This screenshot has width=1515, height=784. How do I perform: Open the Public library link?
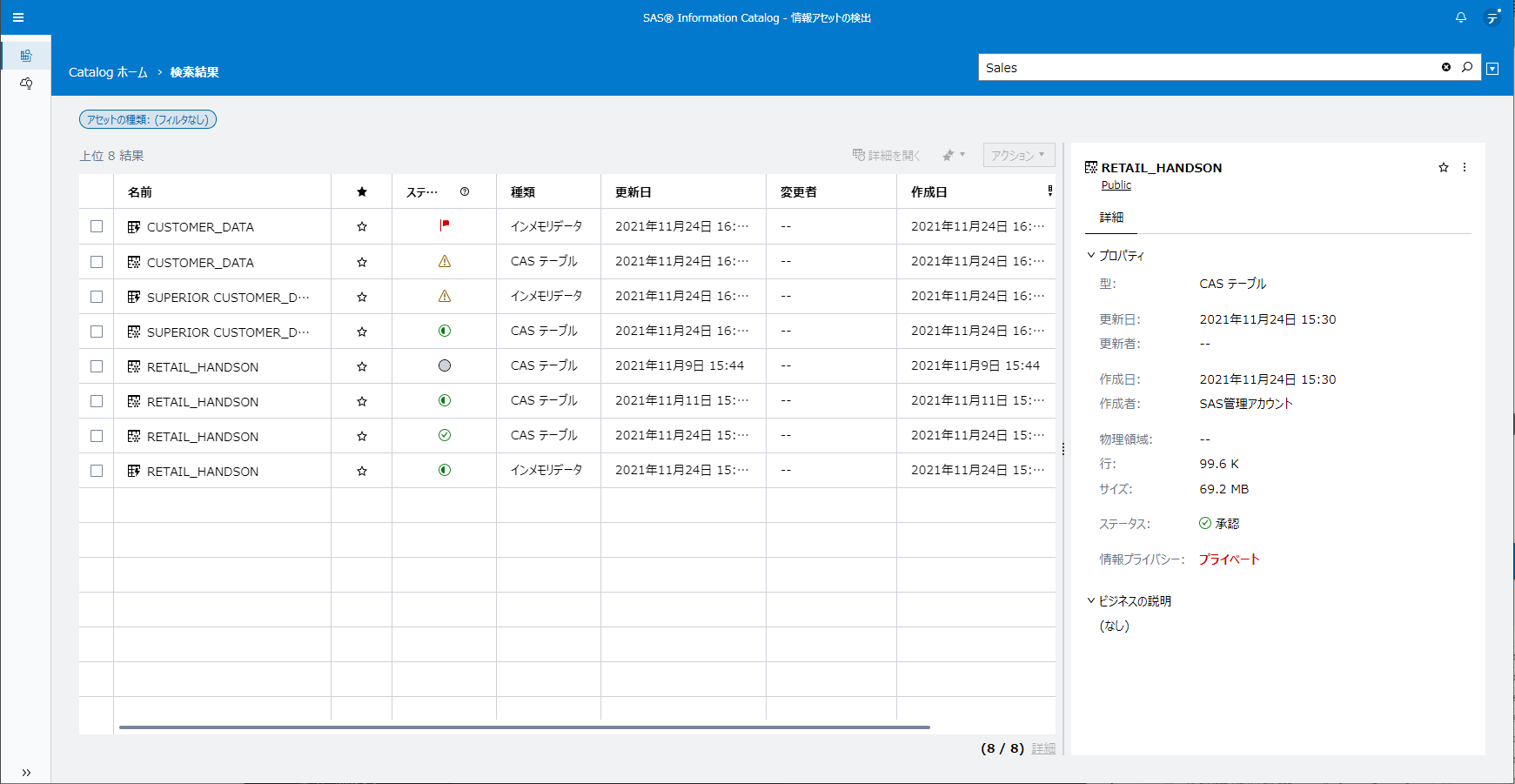[x=1116, y=184]
